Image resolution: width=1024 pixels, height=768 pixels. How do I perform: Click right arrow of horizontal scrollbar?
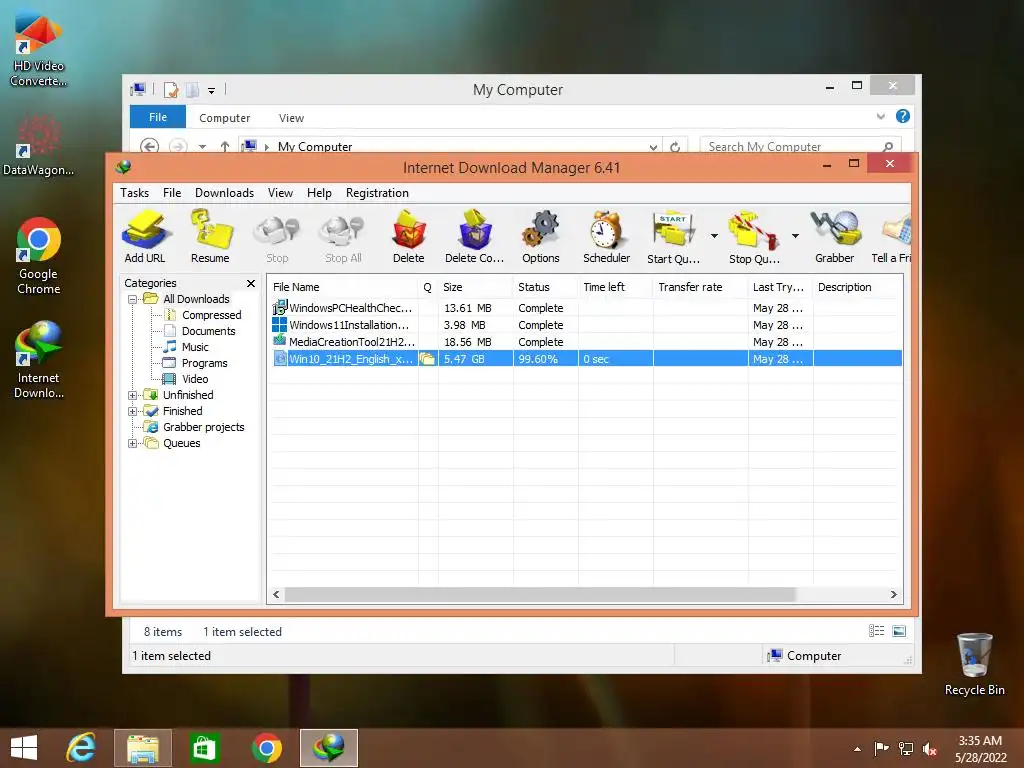893,594
